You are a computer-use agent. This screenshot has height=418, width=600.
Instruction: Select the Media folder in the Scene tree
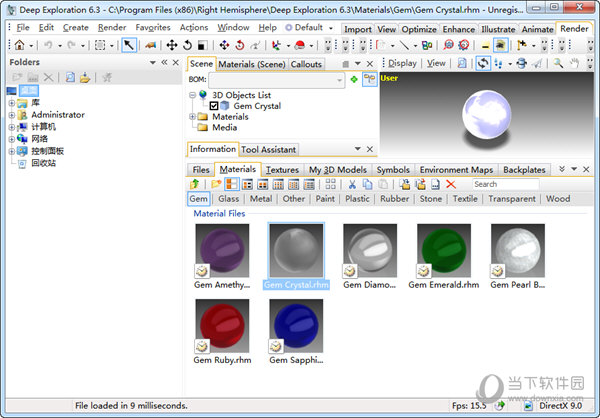click(x=224, y=127)
